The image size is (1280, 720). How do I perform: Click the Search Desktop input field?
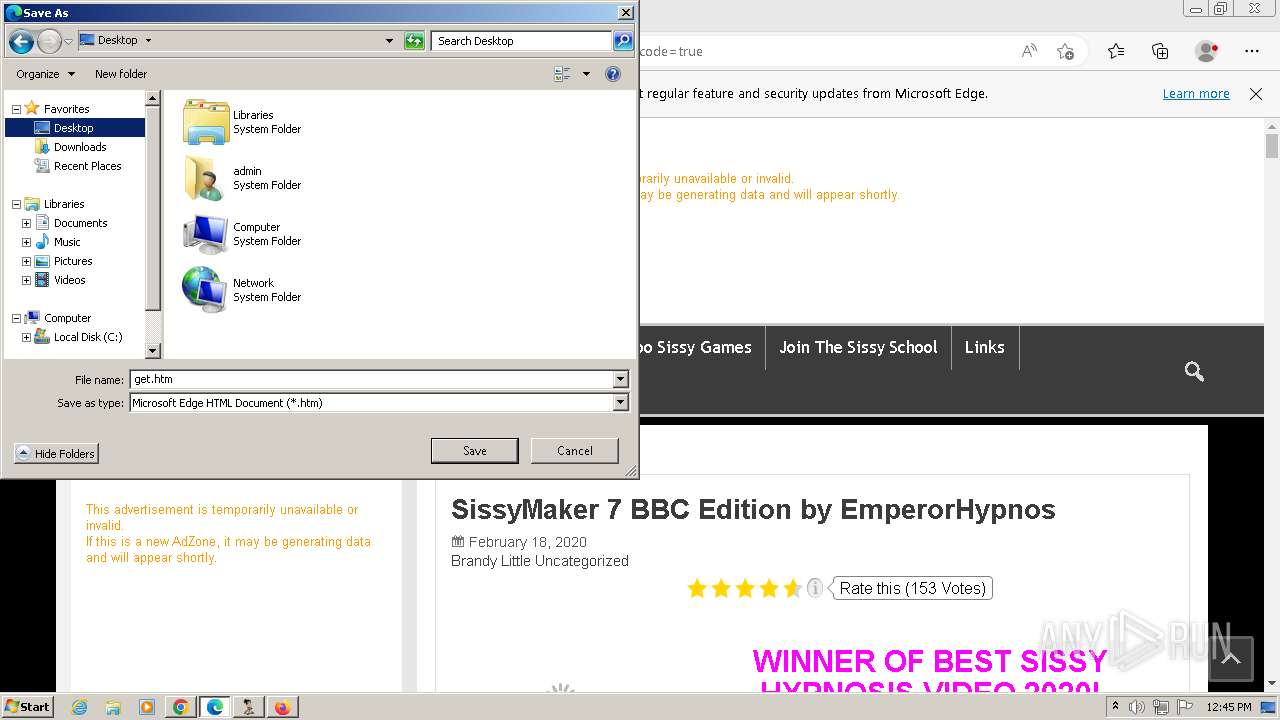[x=522, y=41]
